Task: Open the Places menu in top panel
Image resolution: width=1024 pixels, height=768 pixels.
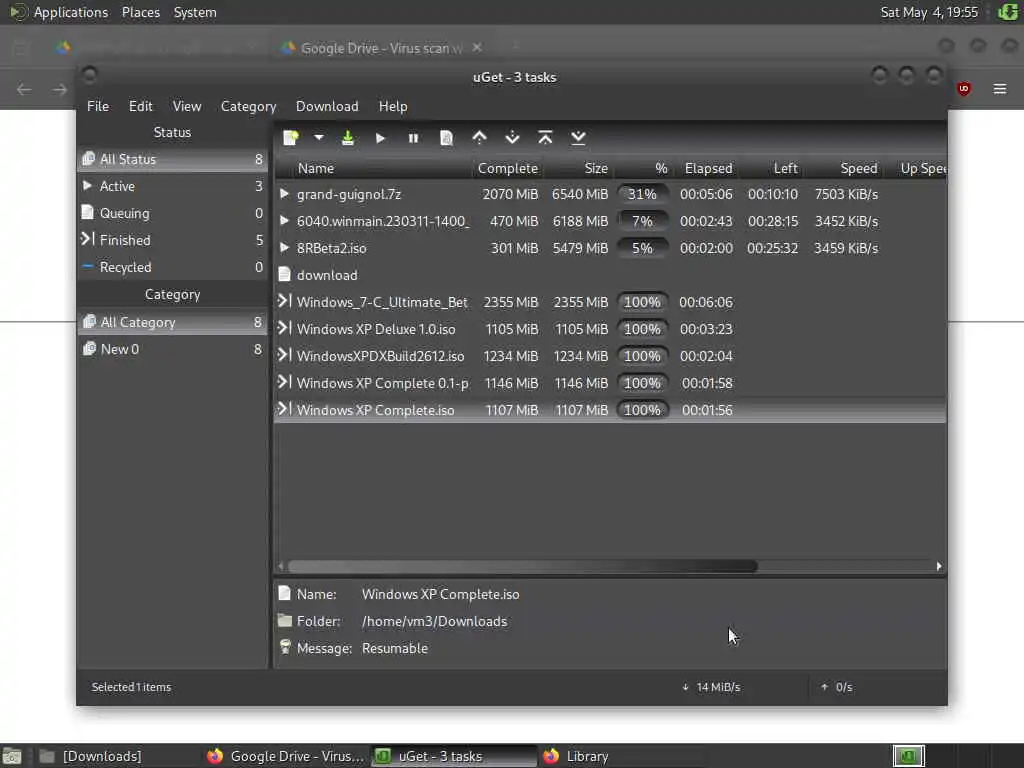Action: [141, 12]
